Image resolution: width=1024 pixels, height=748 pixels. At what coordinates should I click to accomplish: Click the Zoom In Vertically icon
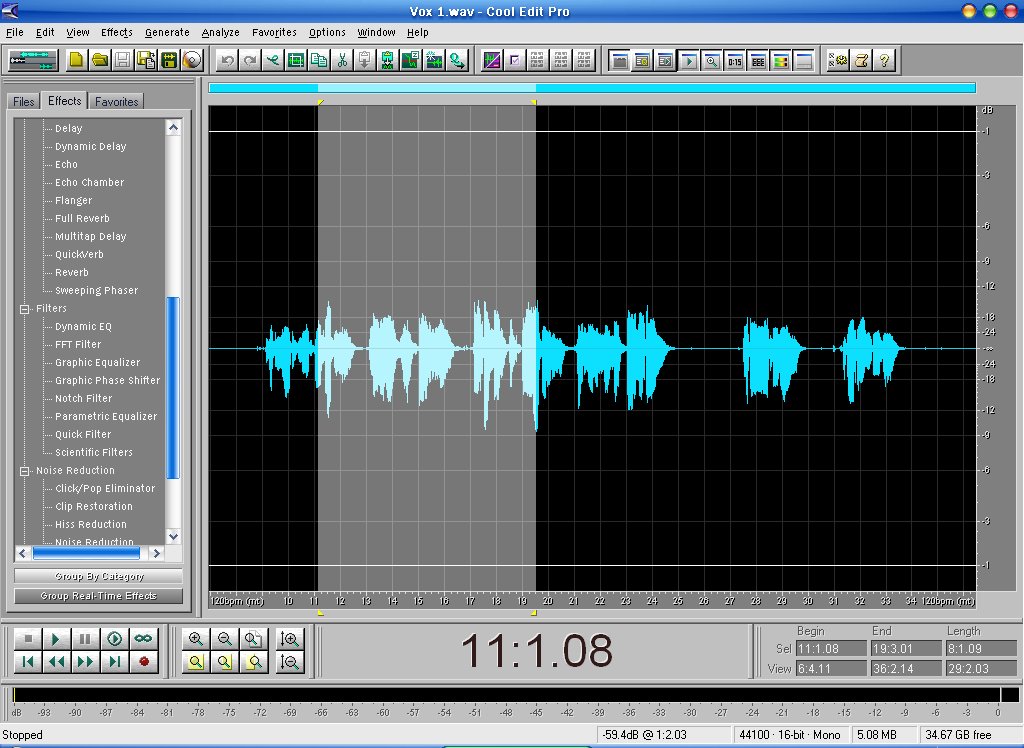291,639
